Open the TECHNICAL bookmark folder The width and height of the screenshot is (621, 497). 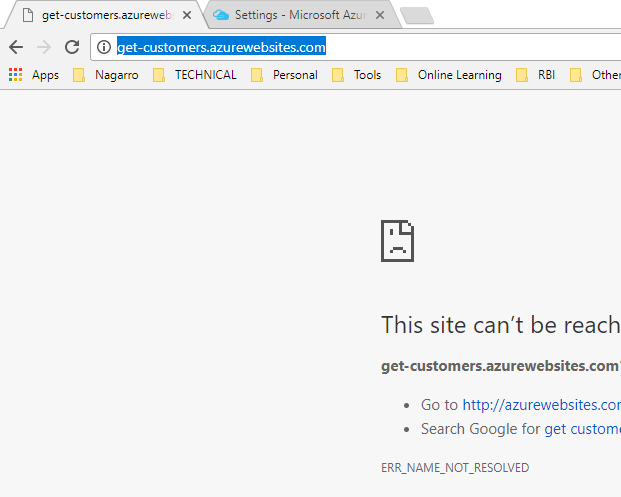click(x=194, y=75)
